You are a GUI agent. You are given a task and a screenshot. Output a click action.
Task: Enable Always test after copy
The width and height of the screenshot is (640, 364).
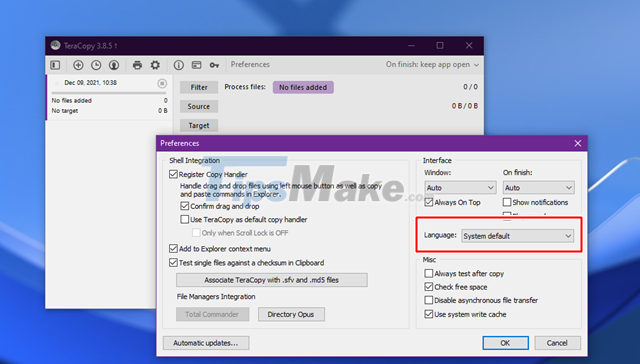coord(429,273)
